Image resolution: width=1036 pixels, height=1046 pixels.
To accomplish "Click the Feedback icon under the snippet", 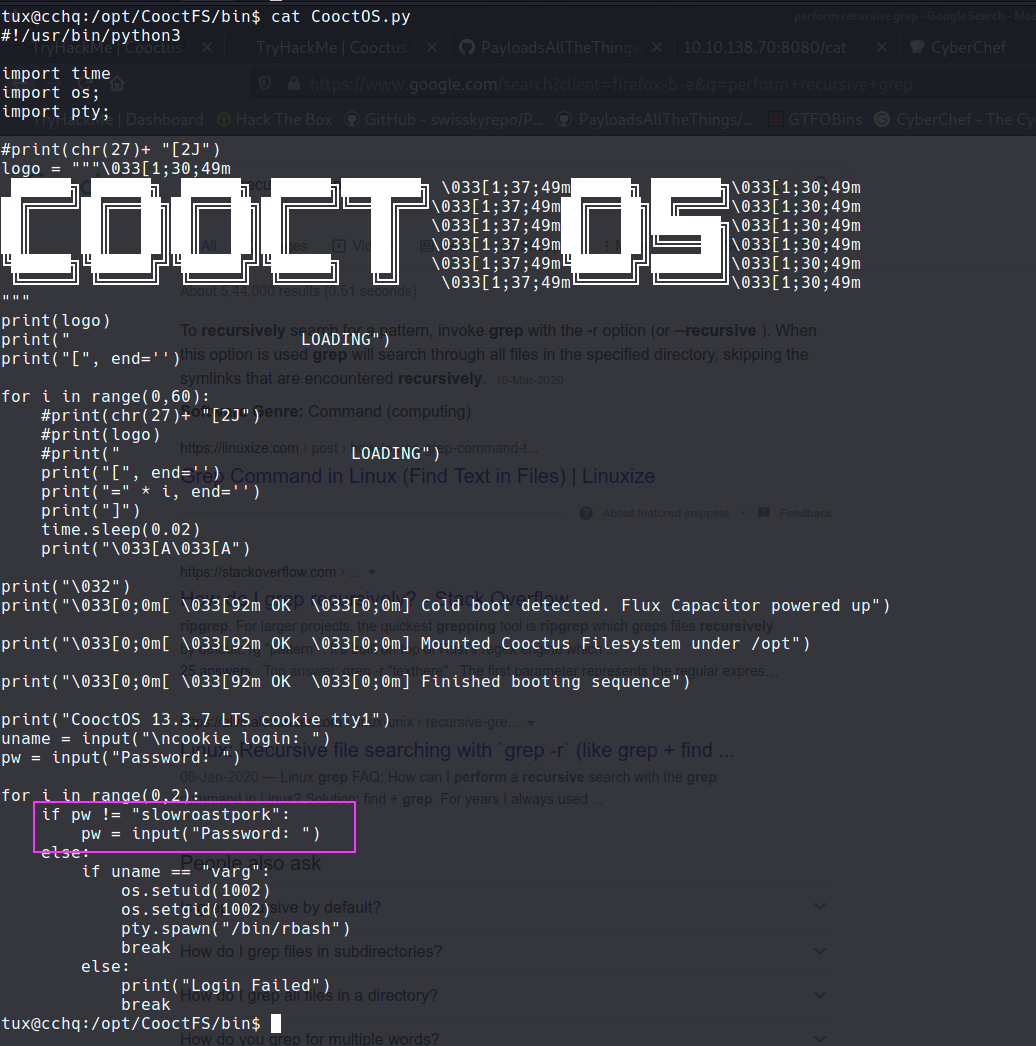I will click(x=764, y=513).
